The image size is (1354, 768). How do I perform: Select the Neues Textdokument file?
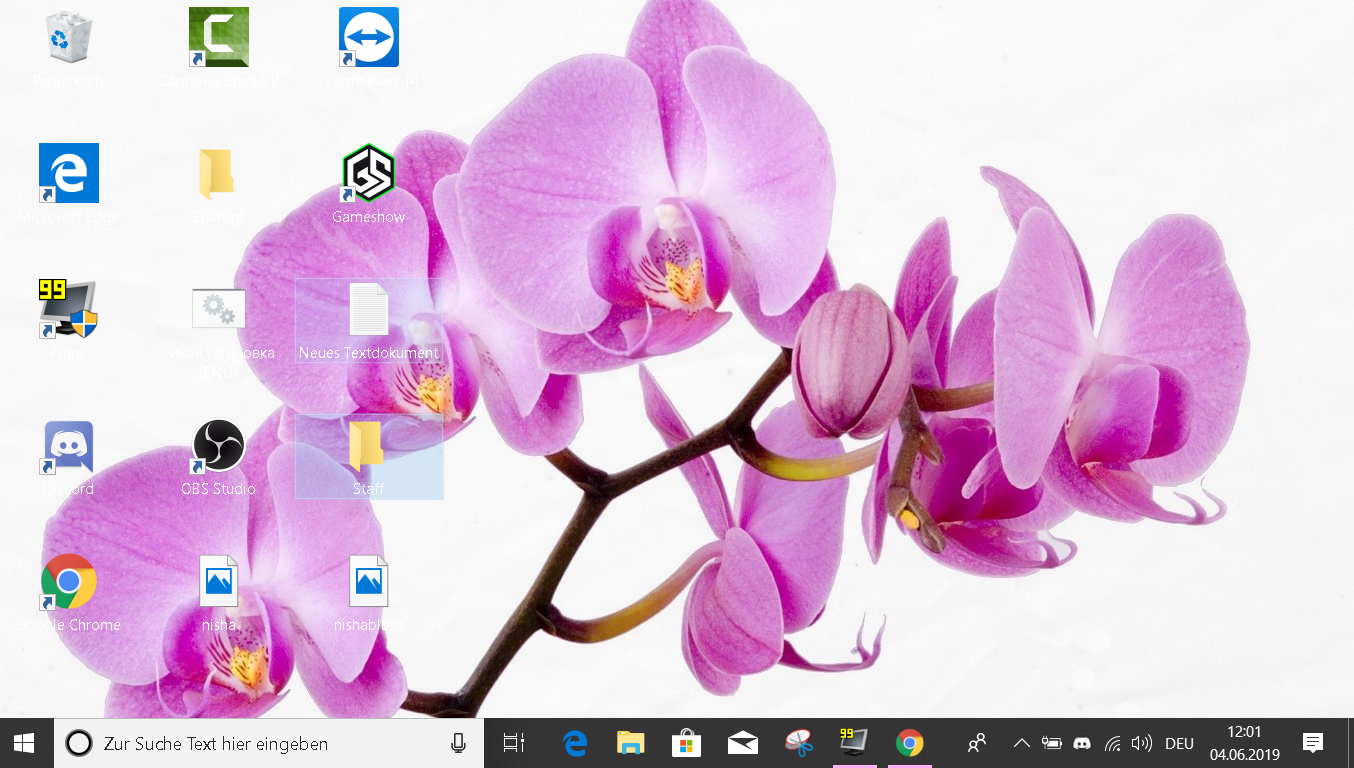(x=368, y=313)
